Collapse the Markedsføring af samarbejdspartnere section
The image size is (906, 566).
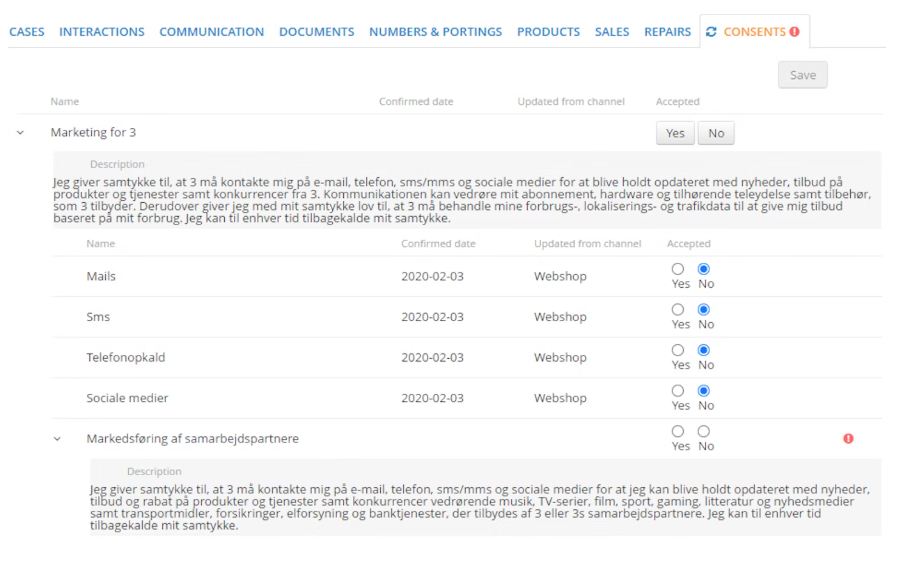[x=58, y=438]
